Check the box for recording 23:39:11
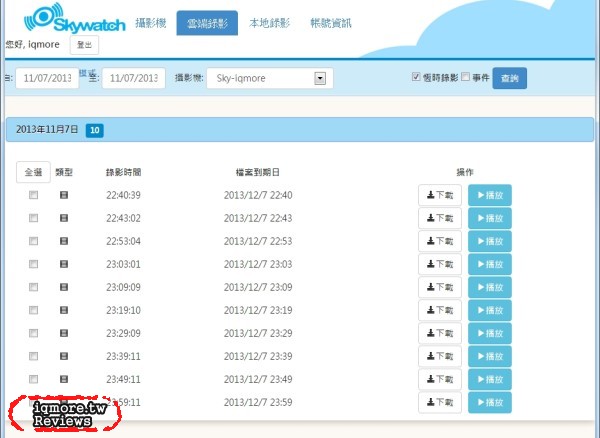The width and height of the screenshot is (600, 438). point(34,356)
